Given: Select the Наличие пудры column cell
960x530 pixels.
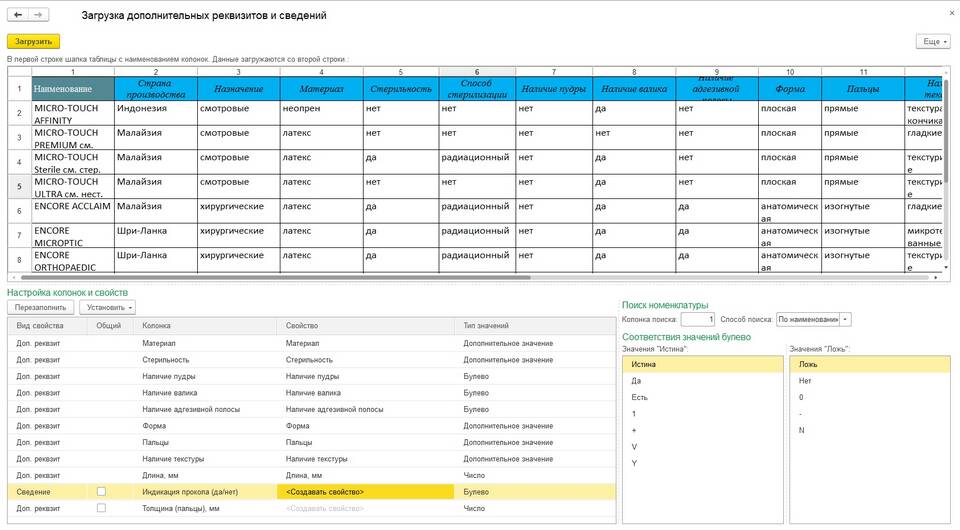Looking at the screenshot, I should click(x=205, y=376).
